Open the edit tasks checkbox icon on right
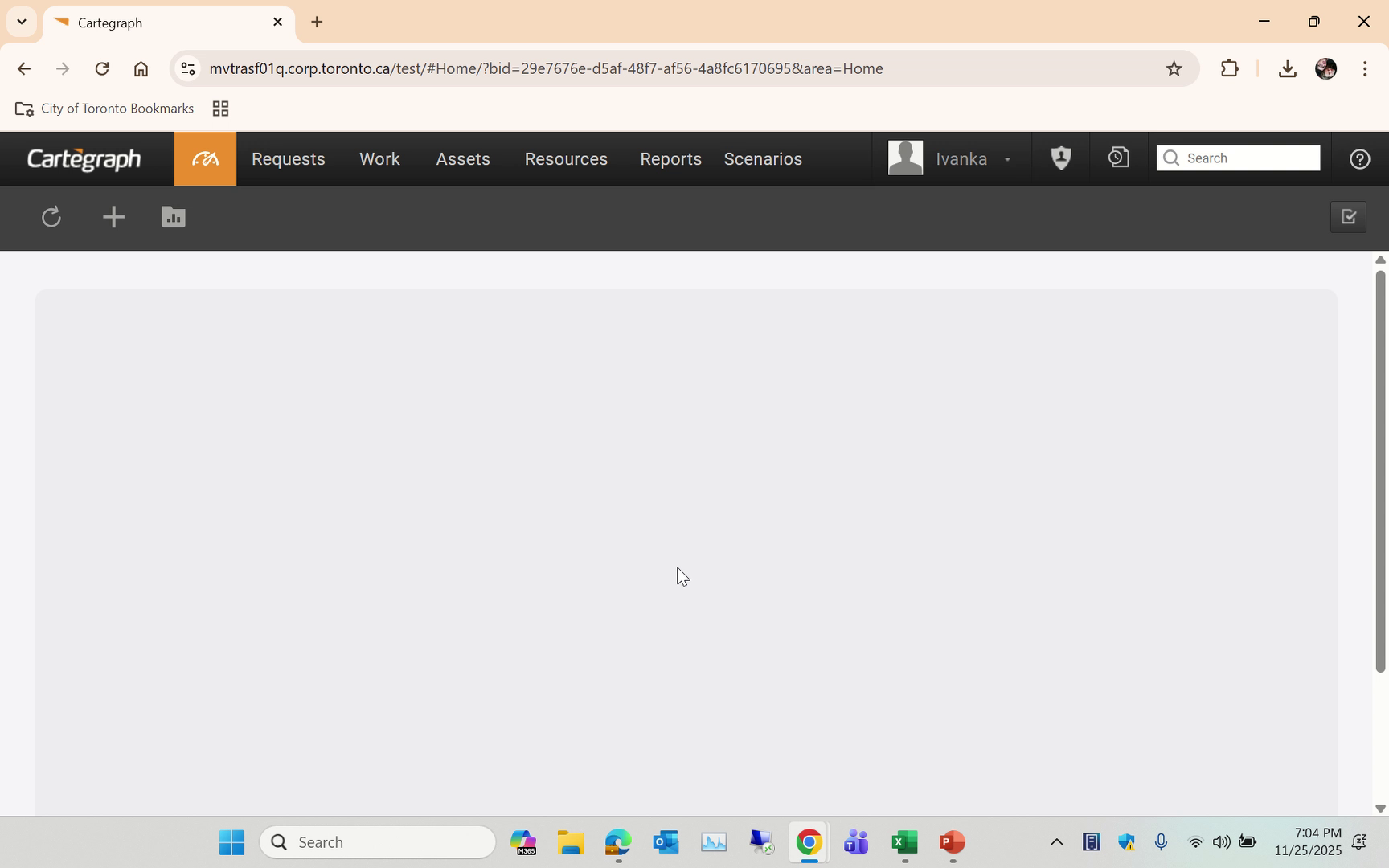This screenshot has height=868, width=1389. [1348, 217]
